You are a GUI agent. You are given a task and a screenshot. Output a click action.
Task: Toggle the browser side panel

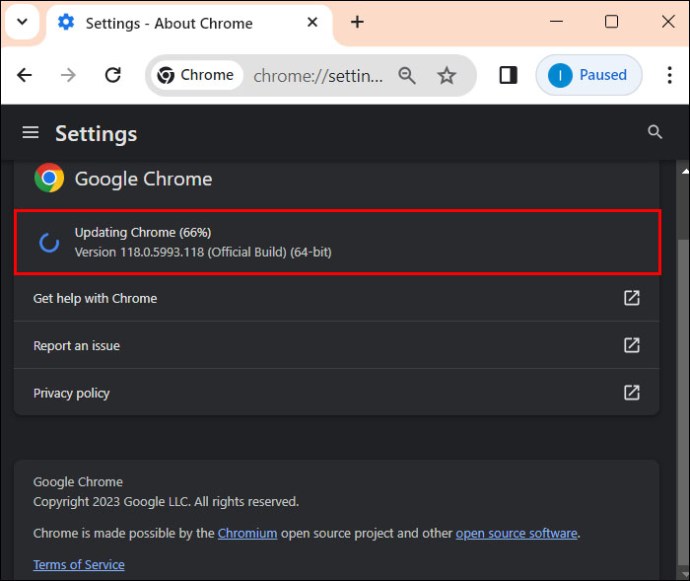tap(508, 75)
